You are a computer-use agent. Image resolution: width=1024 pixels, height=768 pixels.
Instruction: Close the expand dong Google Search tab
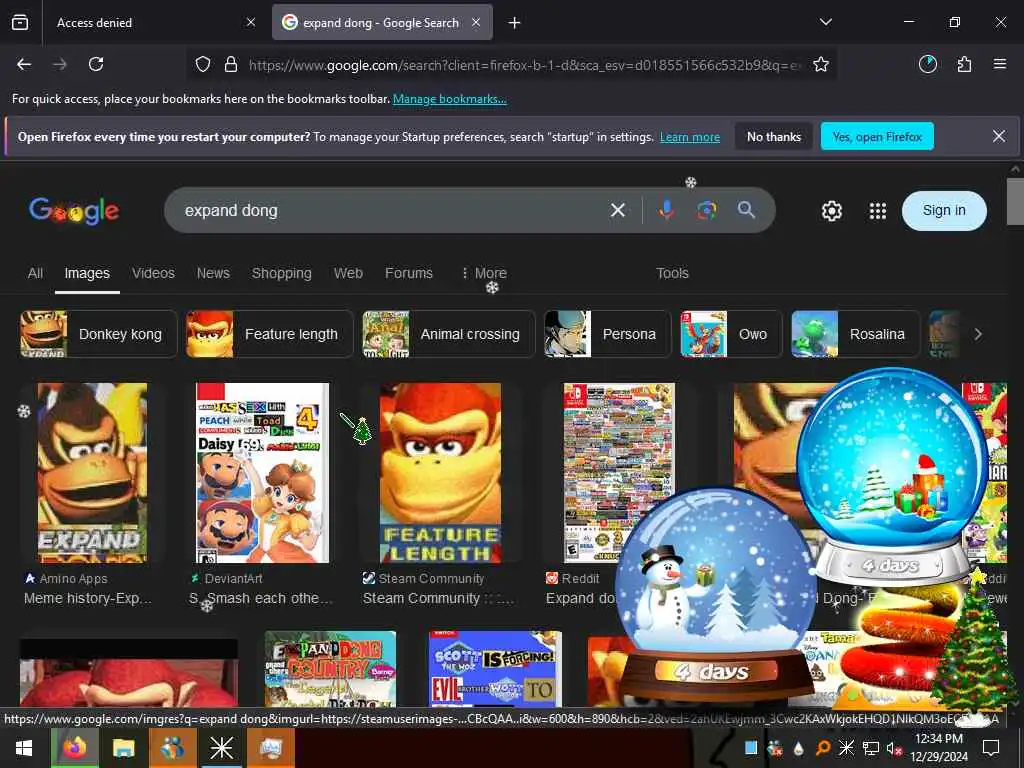pyautogui.click(x=476, y=22)
